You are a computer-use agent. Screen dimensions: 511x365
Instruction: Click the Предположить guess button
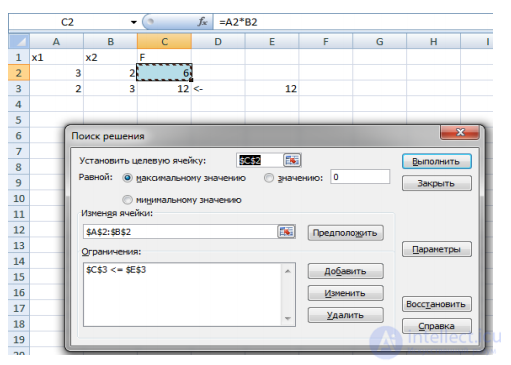(x=345, y=233)
